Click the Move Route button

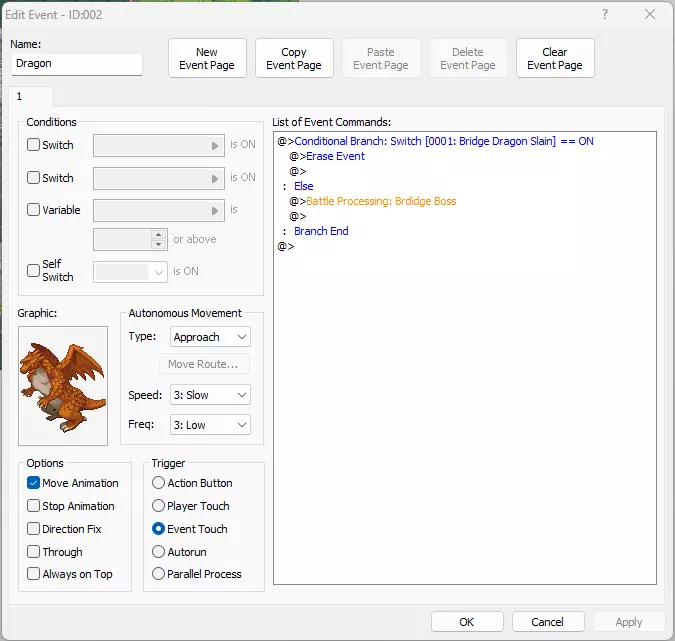pos(204,364)
